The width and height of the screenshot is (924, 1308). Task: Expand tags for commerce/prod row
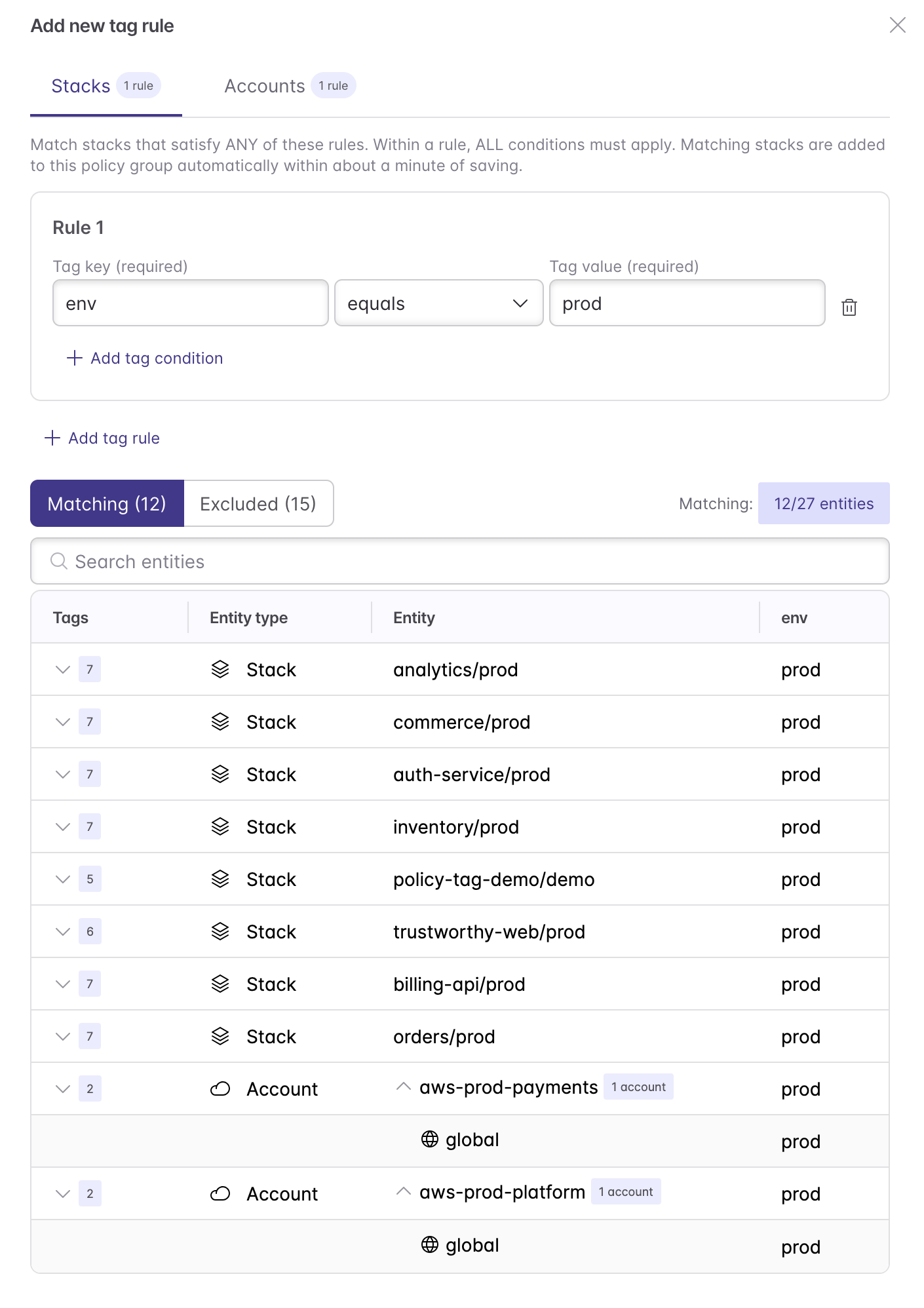(63, 721)
